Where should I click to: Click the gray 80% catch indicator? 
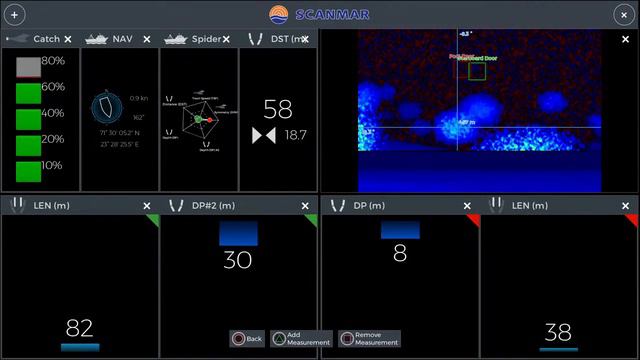tap(28, 67)
